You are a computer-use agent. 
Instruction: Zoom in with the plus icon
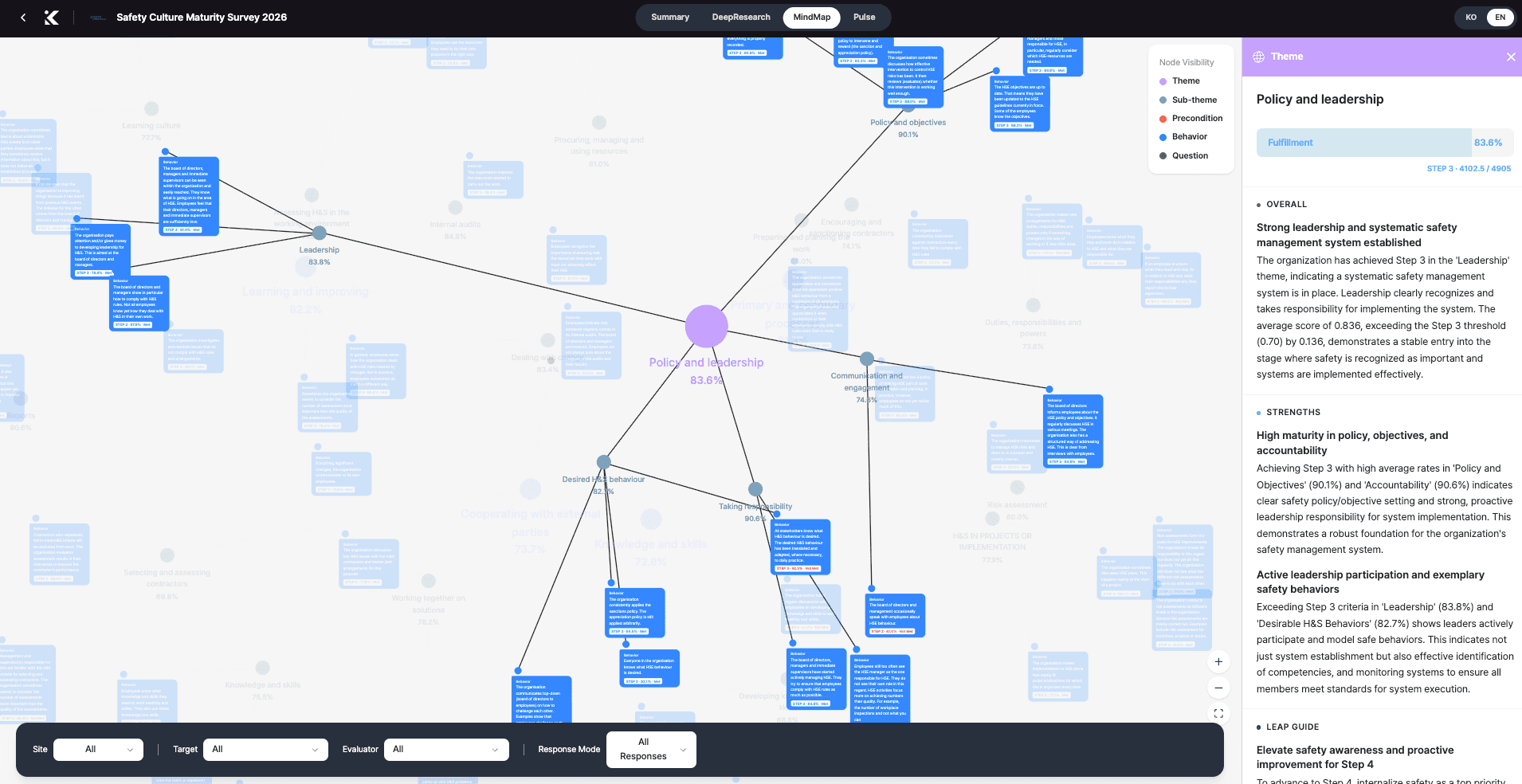pos(1218,662)
